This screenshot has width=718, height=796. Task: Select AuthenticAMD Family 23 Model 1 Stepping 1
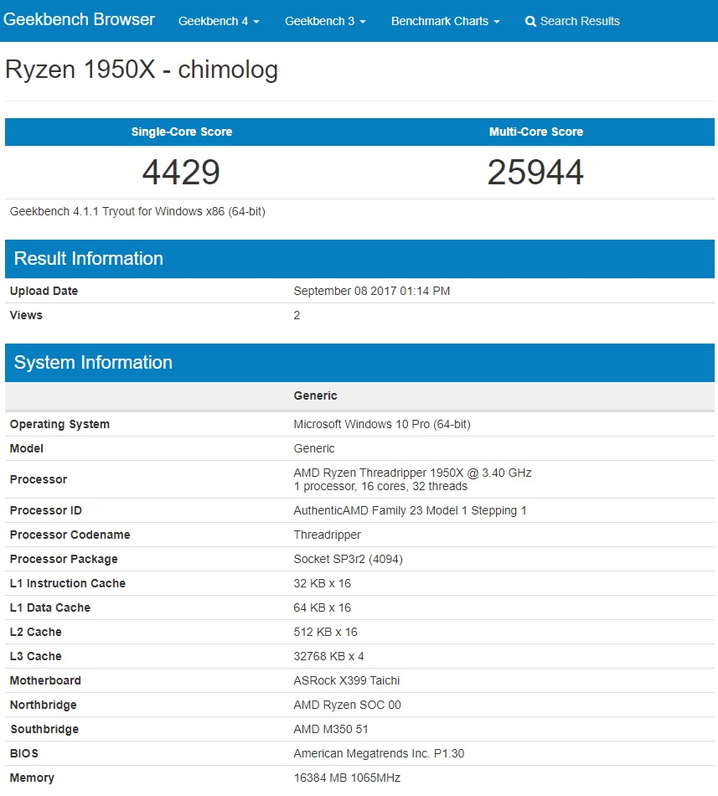point(410,511)
